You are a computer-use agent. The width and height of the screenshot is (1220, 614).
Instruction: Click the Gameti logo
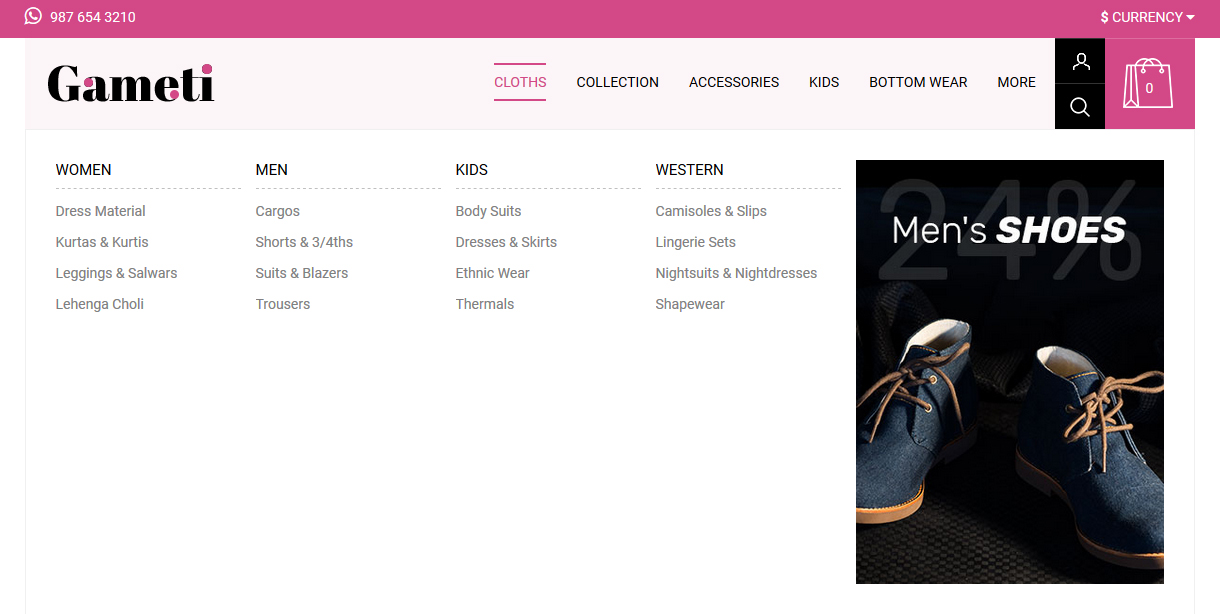pos(131,84)
